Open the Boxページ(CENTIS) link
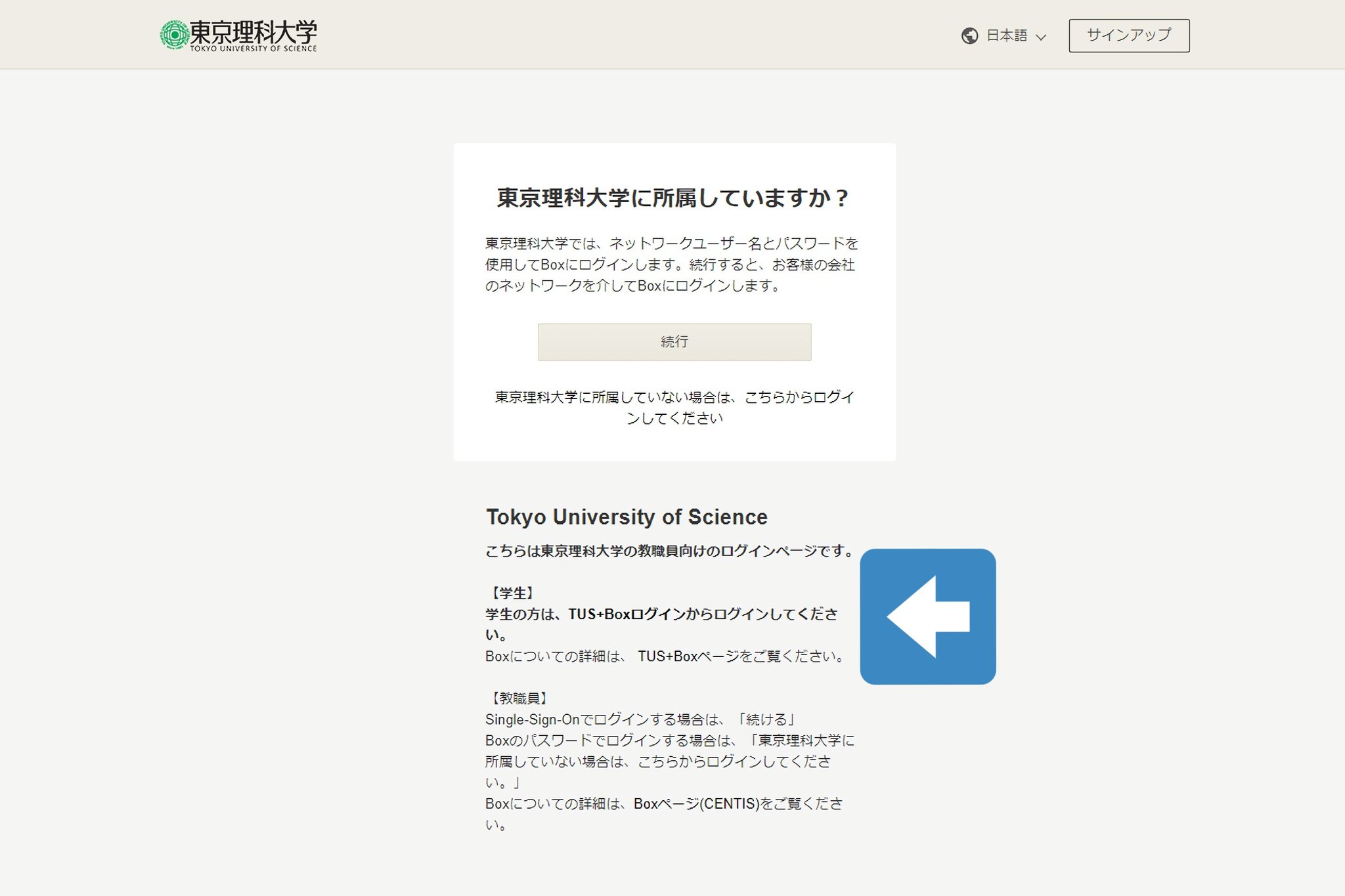The width and height of the screenshot is (1345, 896). point(696,803)
